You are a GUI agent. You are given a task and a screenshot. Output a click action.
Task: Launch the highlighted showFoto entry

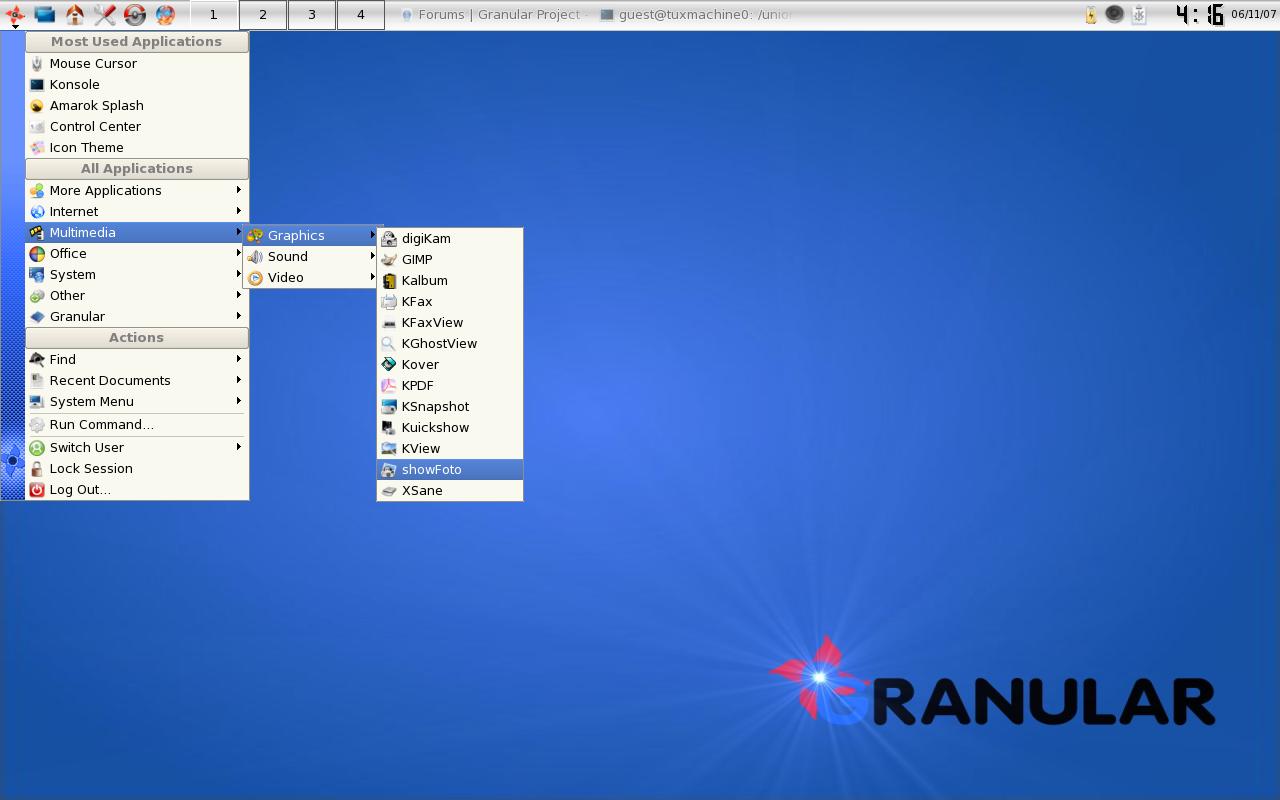point(450,469)
